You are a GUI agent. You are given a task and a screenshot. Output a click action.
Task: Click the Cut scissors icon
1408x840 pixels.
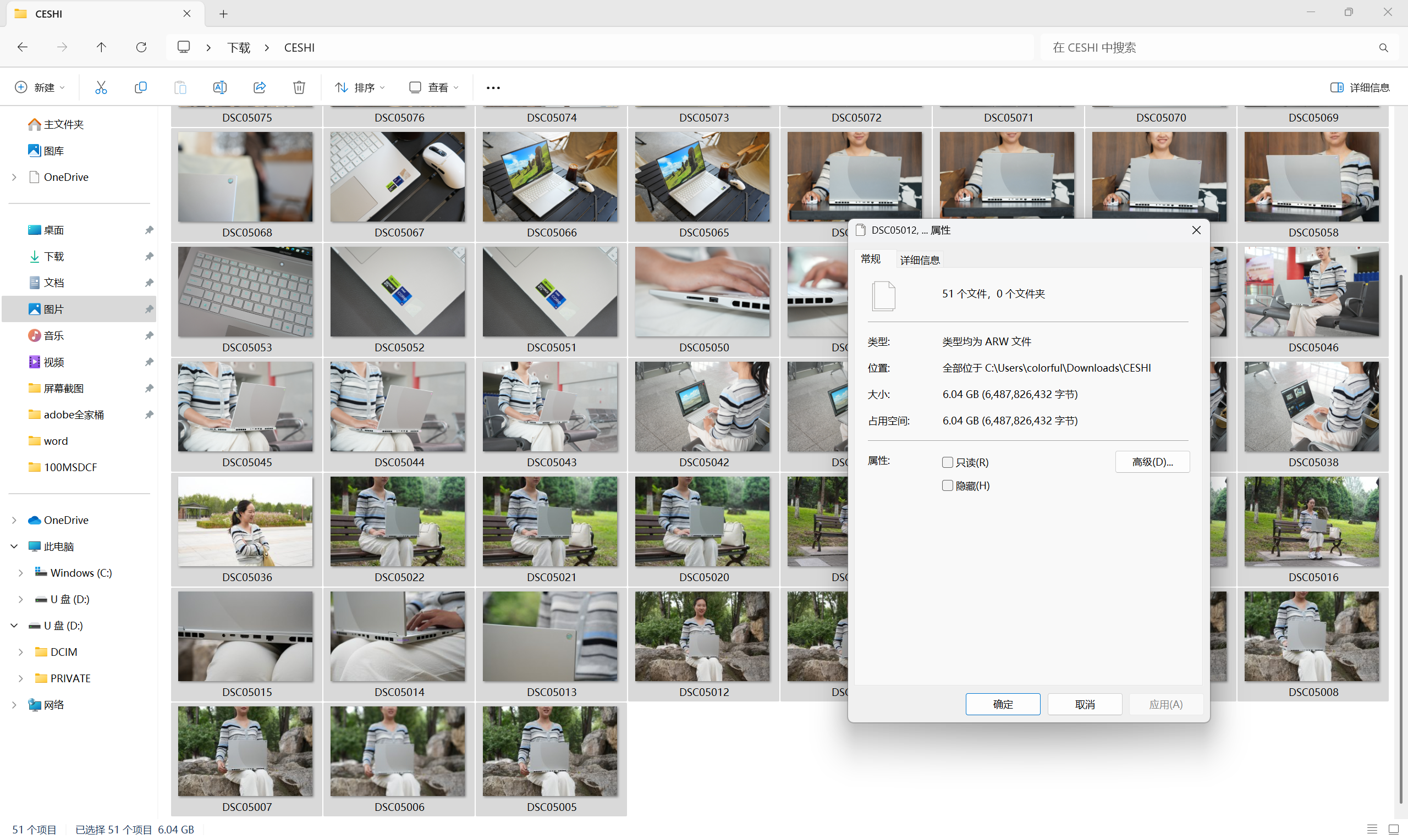pos(101,87)
